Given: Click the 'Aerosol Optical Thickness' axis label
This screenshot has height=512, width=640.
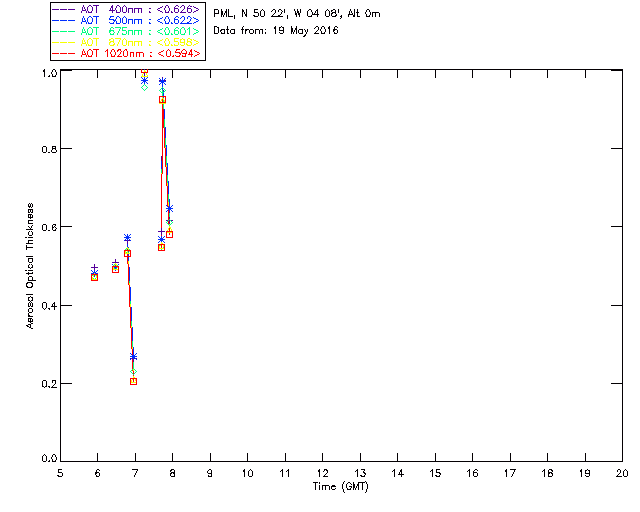Looking at the screenshot, I should pyautogui.click(x=30, y=266).
